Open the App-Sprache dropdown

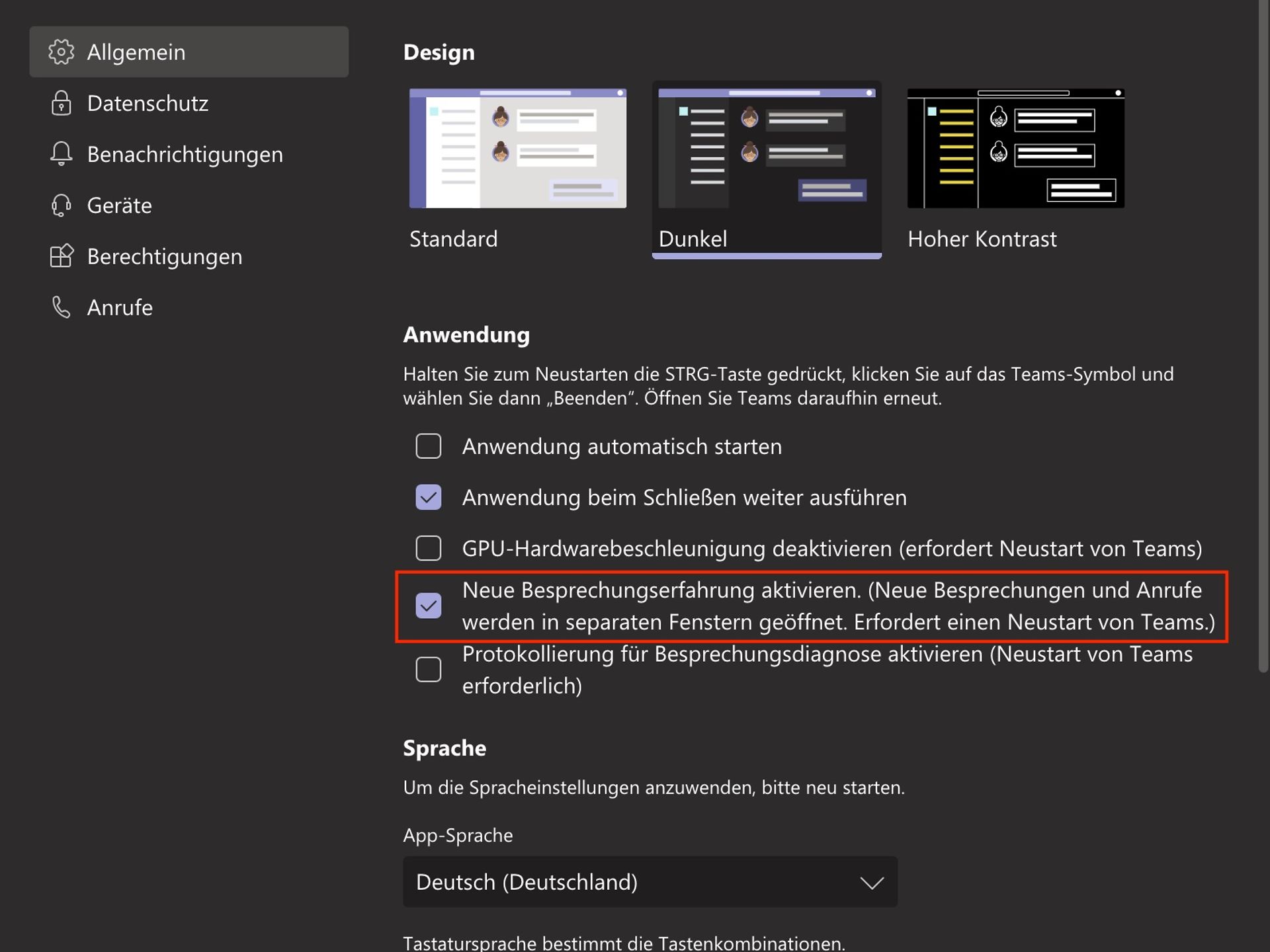pos(650,882)
